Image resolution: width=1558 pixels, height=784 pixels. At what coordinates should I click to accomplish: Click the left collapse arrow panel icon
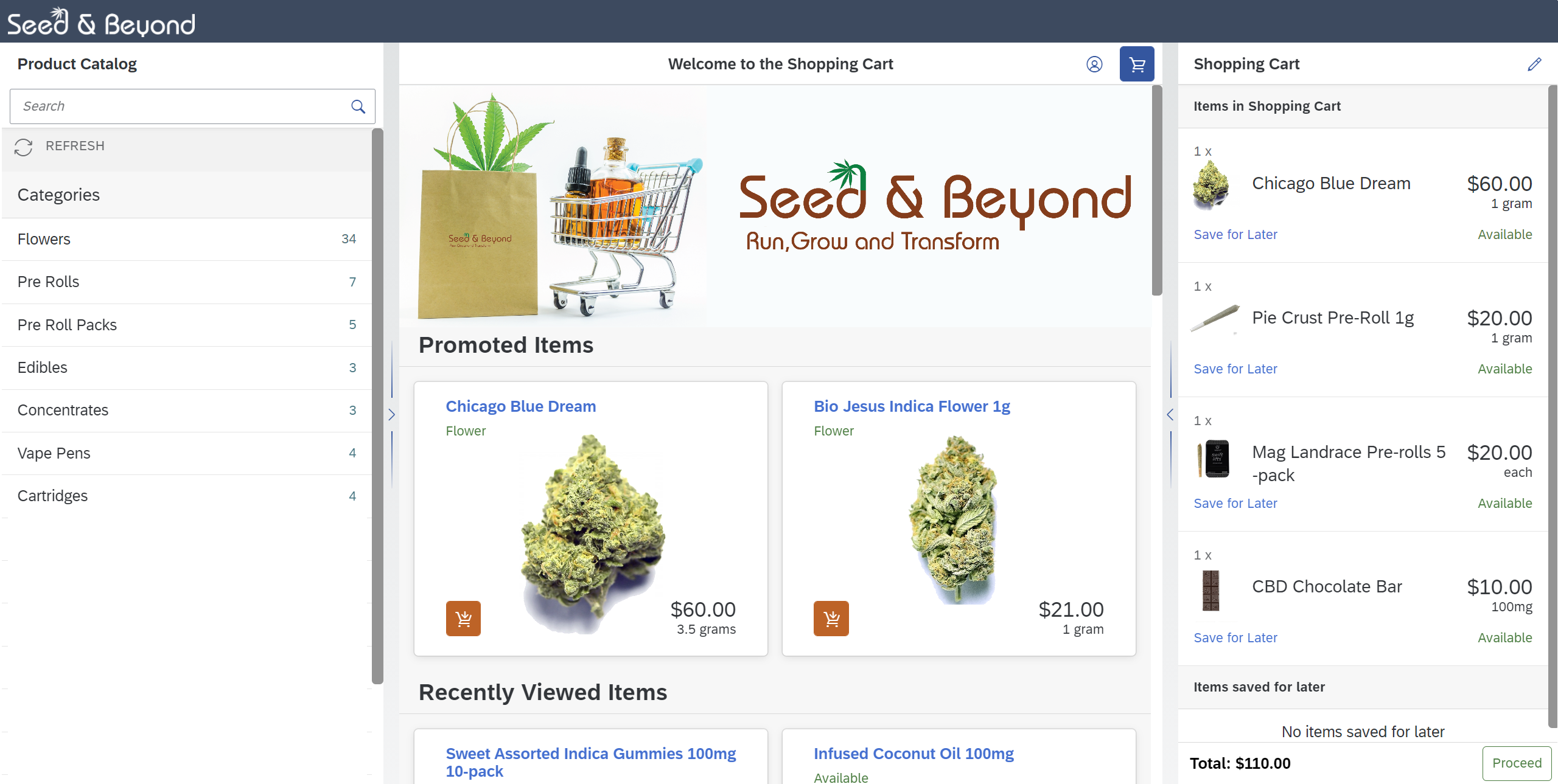pos(391,414)
